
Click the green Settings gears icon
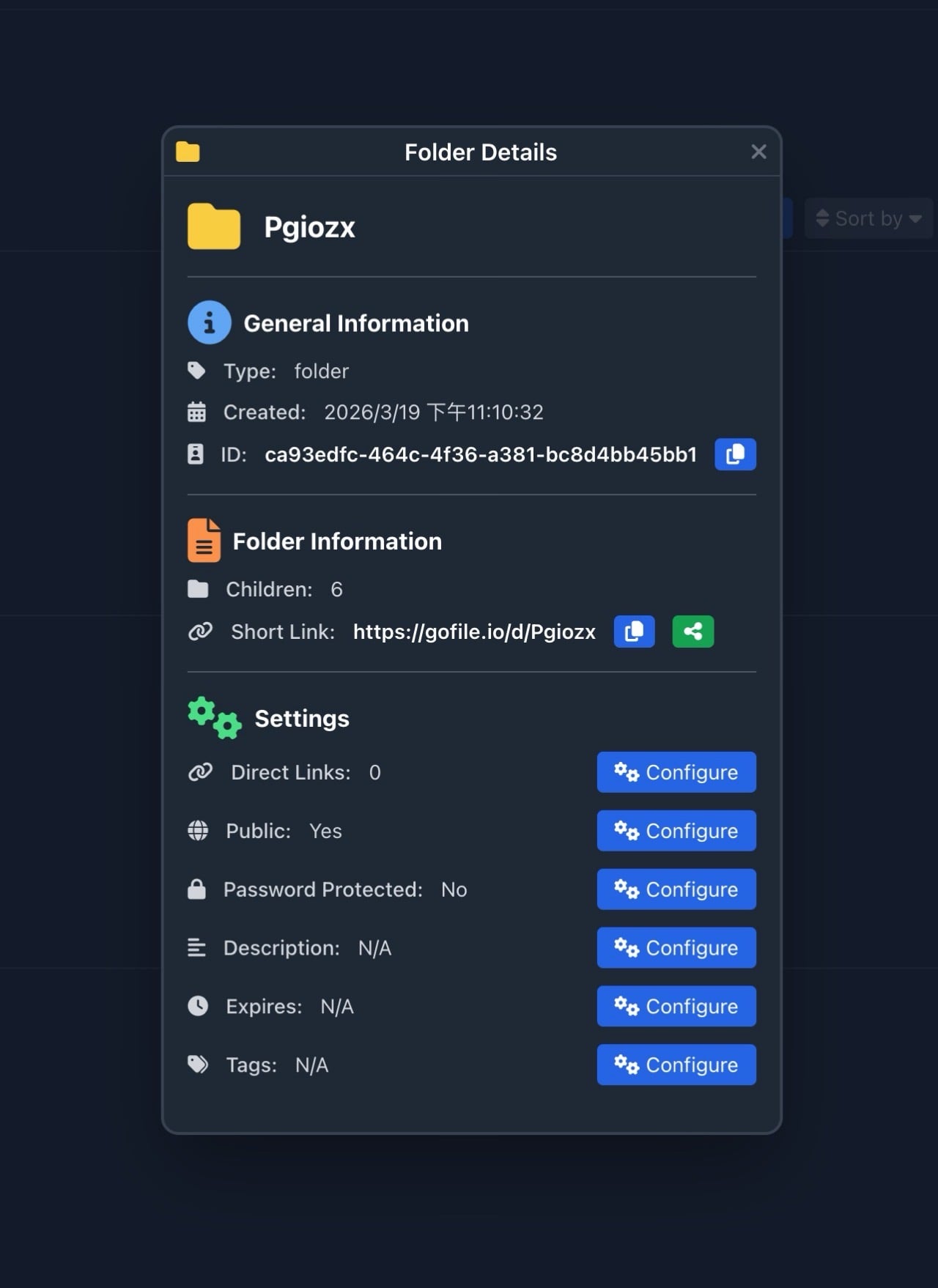[214, 718]
